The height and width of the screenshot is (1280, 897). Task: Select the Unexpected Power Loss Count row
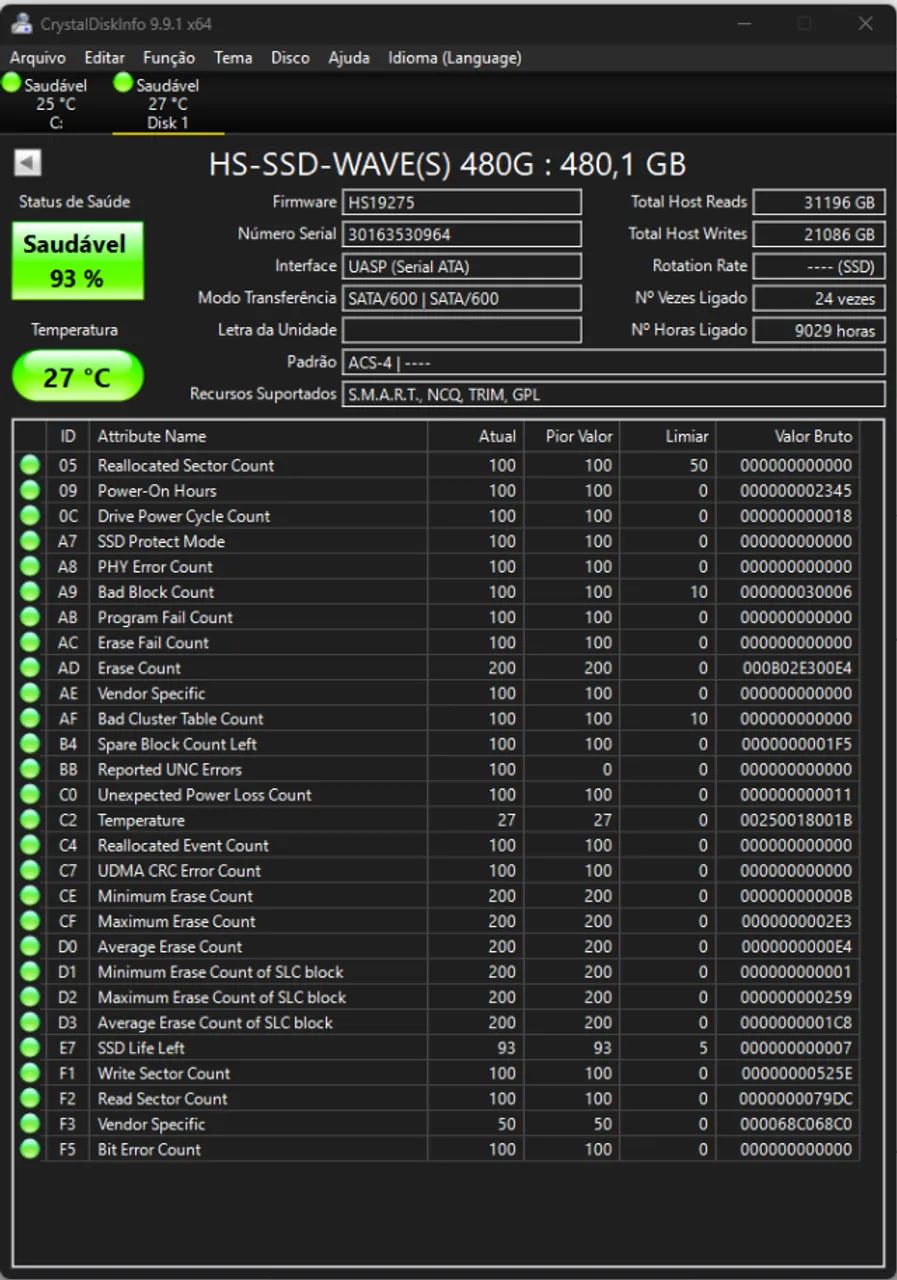(x=437, y=795)
